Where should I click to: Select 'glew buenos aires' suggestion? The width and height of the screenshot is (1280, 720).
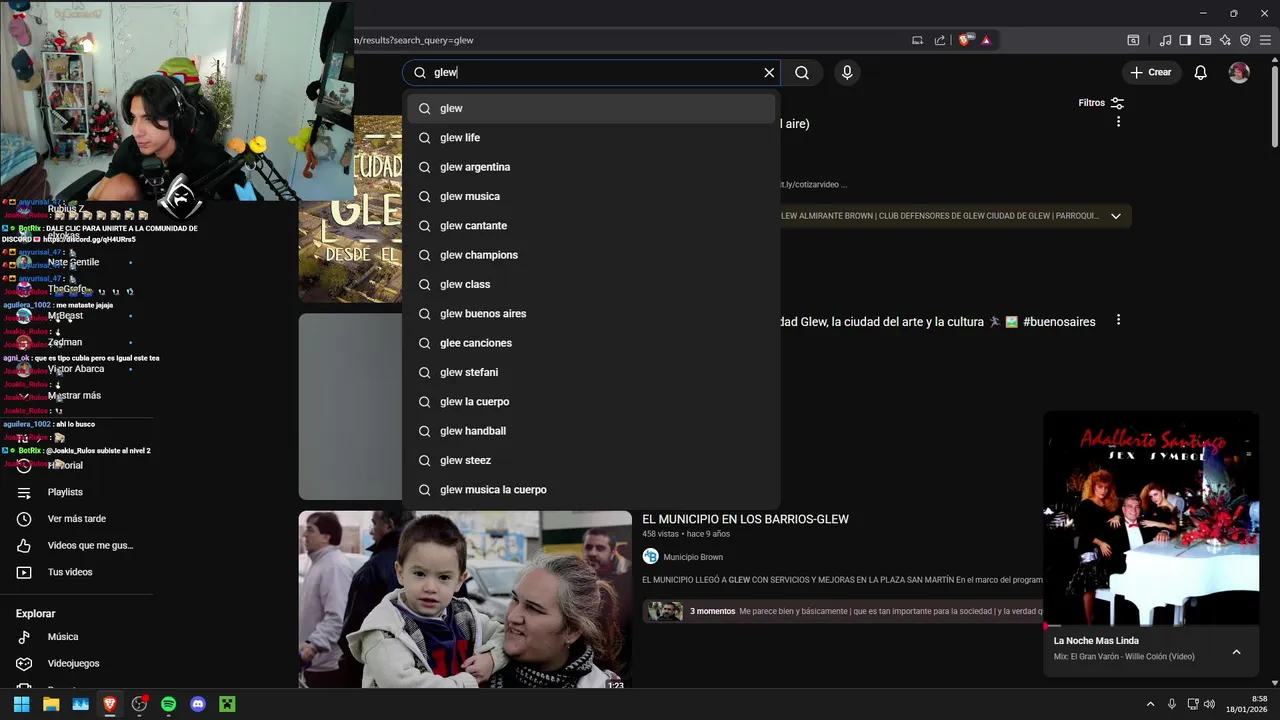pyautogui.click(x=591, y=314)
